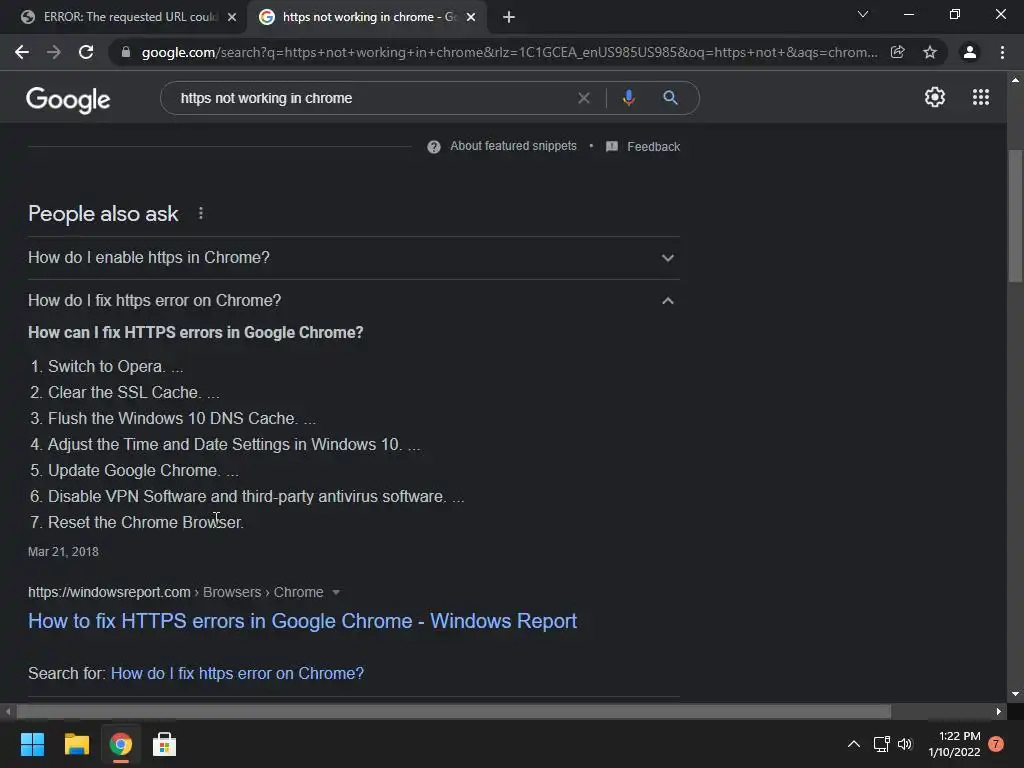Bookmark this tab with star icon

pos(930,52)
